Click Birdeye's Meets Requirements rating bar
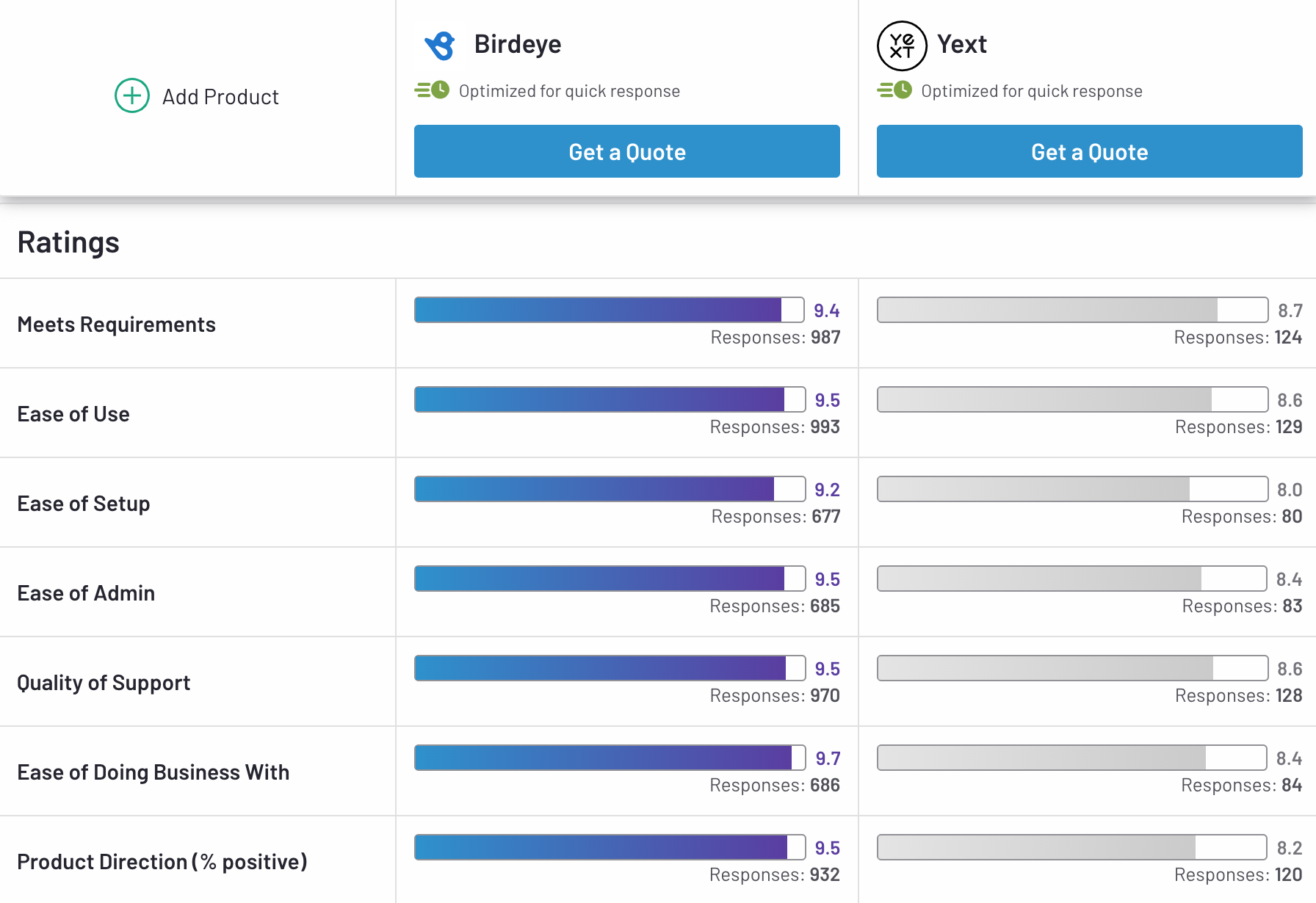This screenshot has width=1316, height=903. point(609,310)
